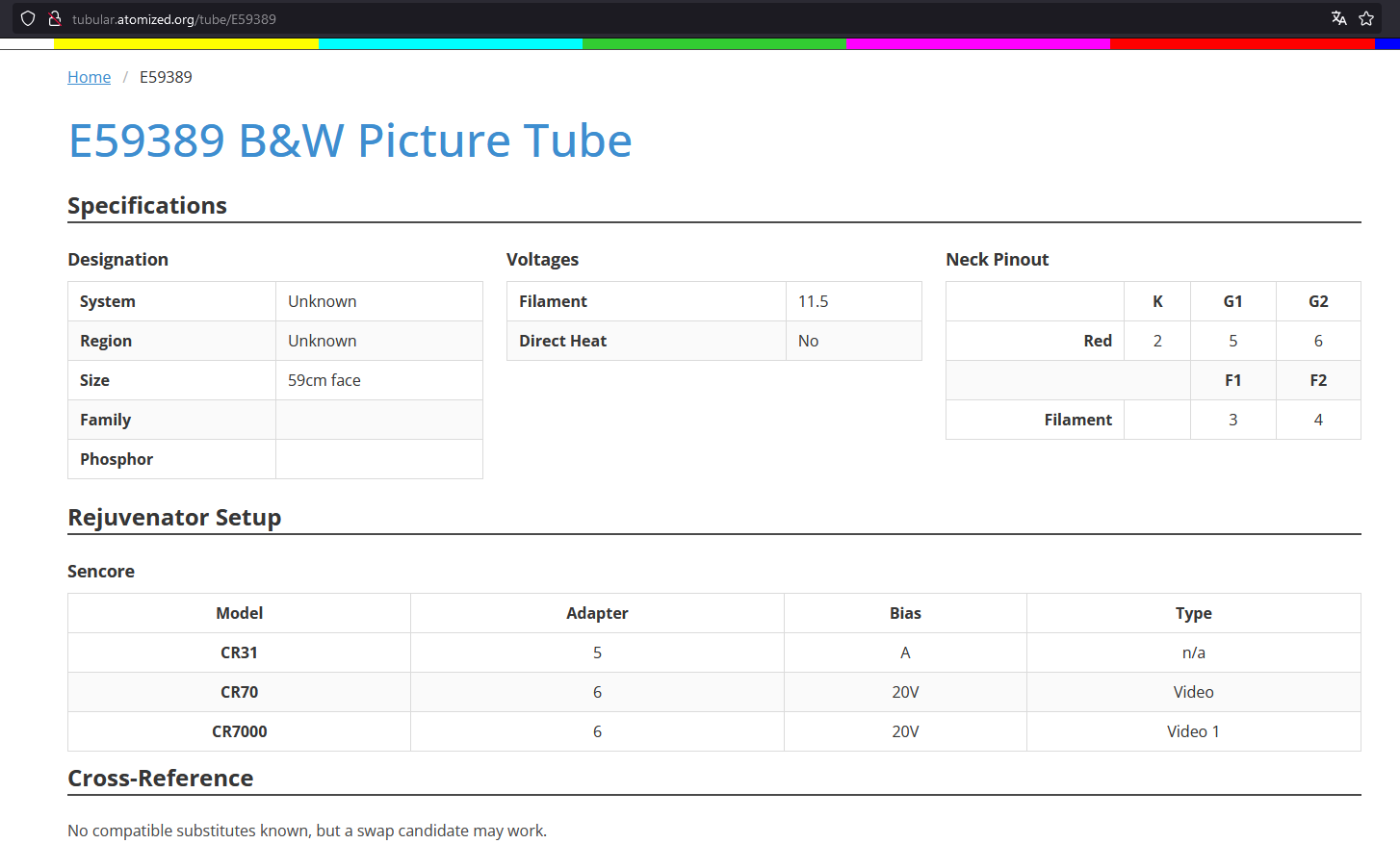Click the G1 column header
1400x844 pixels.
[1233, 301]
